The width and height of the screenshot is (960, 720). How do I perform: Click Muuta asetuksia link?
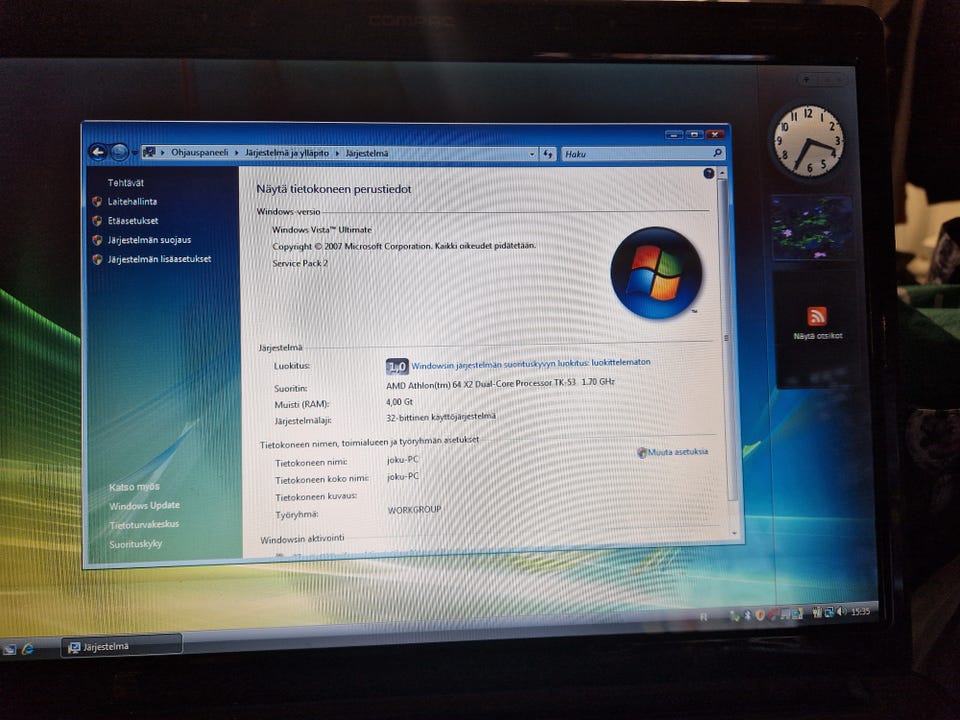point(678,452)
